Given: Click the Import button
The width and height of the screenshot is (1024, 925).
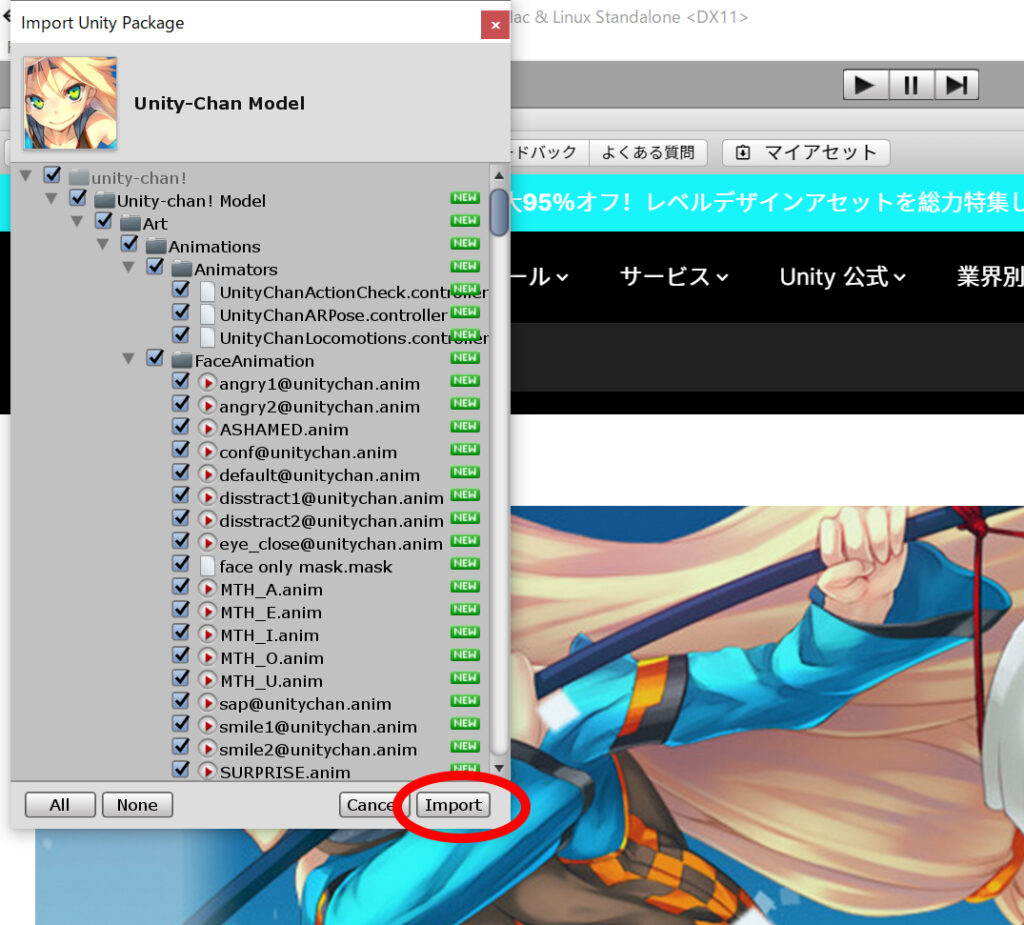Looking at the screenshot, I should [453, 805].
